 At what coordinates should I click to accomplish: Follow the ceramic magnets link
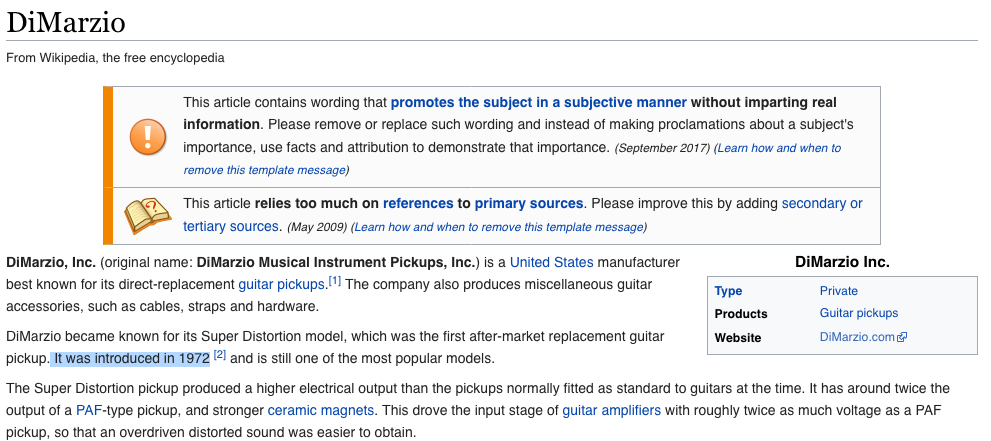click(320, 411)
